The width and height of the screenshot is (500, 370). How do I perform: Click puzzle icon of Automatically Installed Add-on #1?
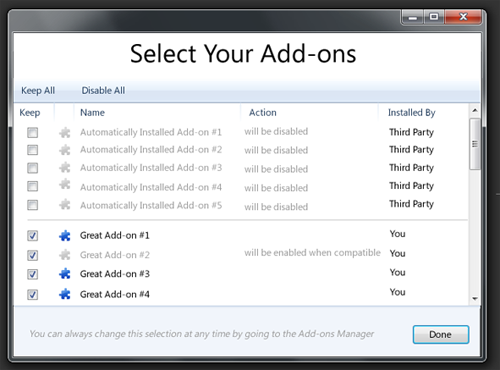coord(65,133)
